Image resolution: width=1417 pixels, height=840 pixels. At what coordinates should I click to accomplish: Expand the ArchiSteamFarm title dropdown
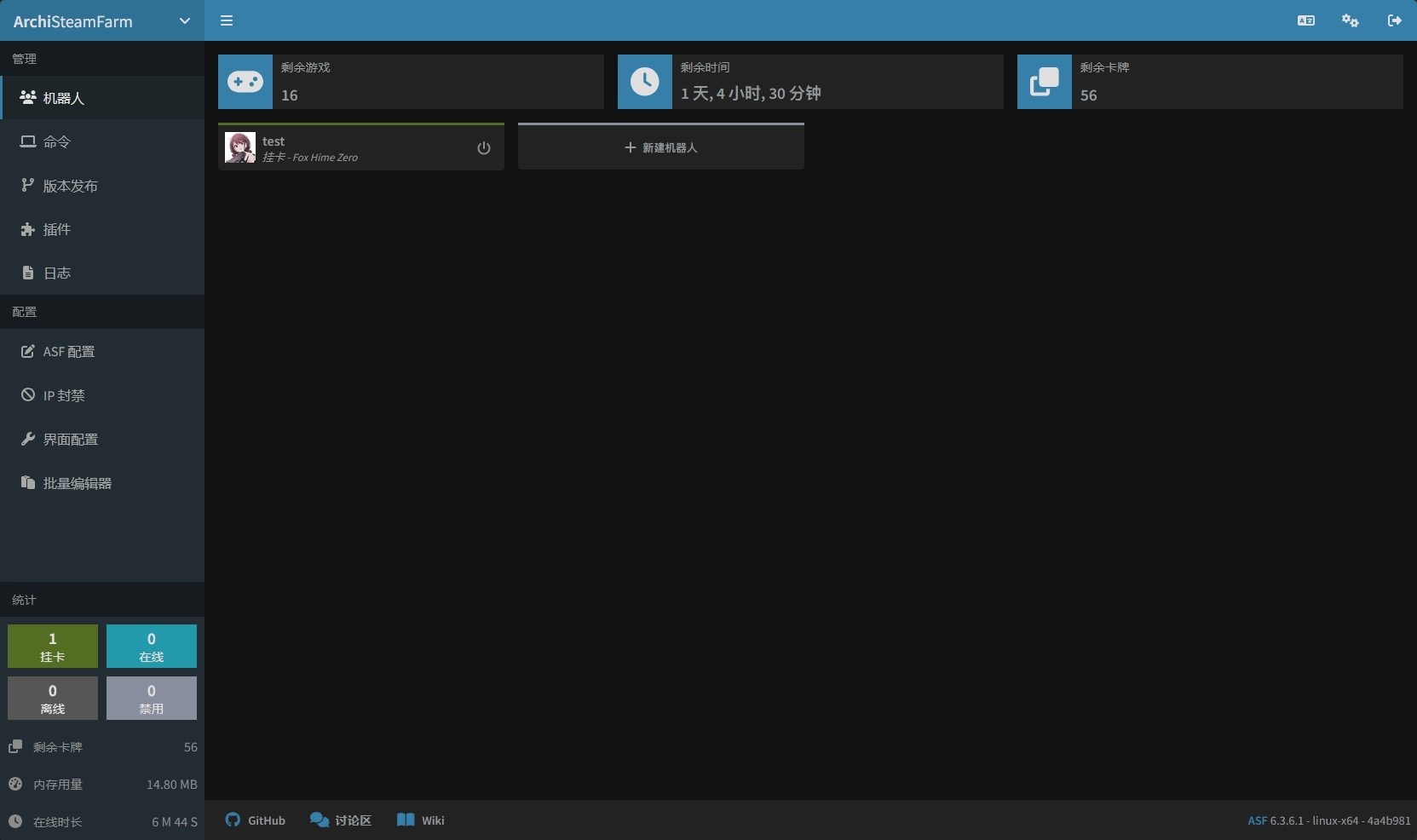(185, 21)
